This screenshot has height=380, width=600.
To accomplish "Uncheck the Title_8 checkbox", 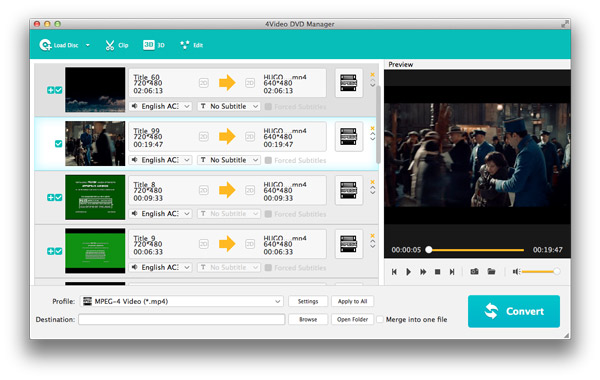I will 59,197.
